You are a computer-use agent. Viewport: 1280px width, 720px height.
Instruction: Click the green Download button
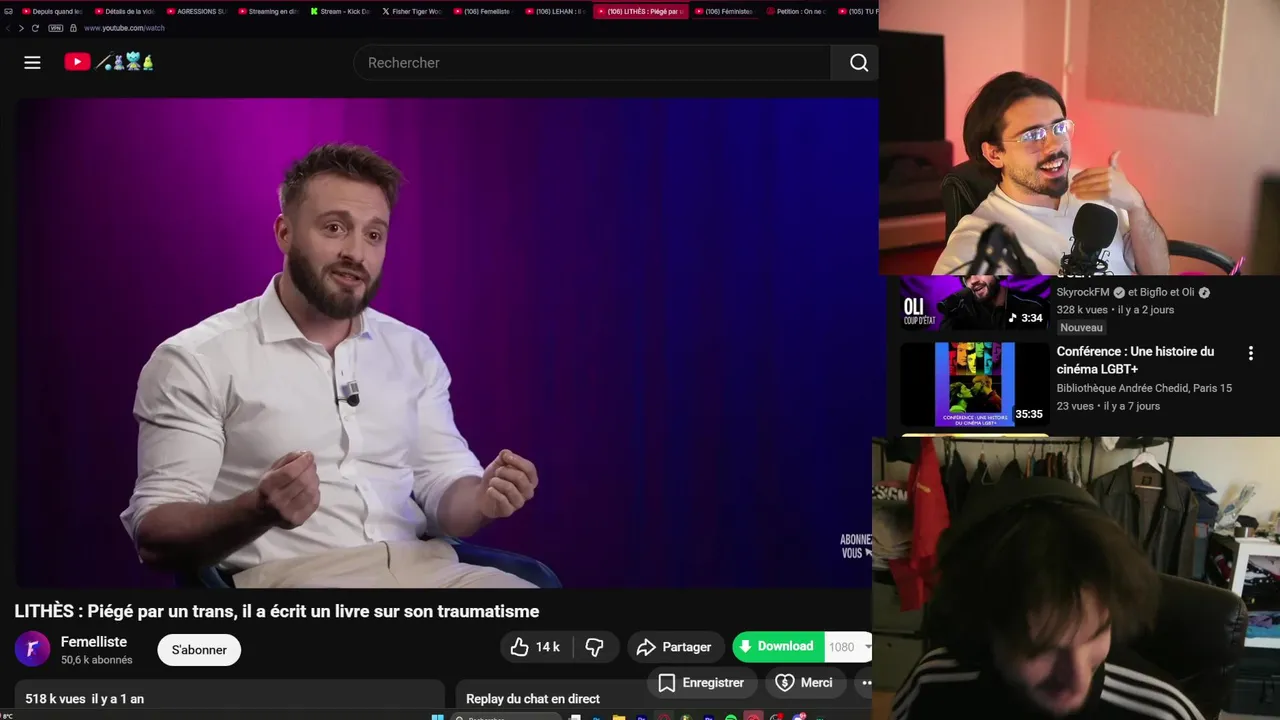777,647
